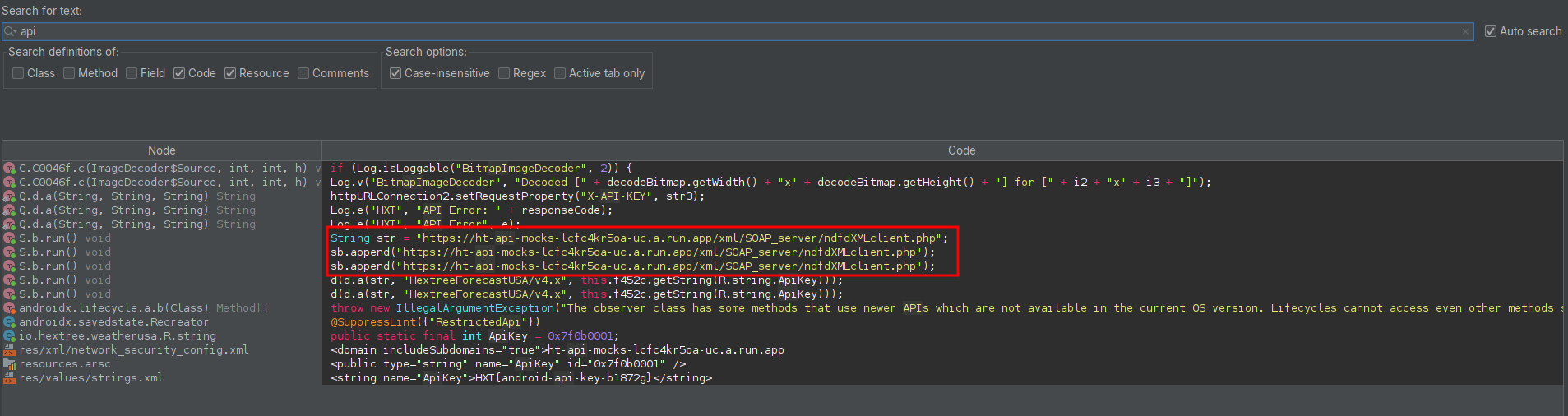Select the result row with X-API-KEY setRequestProperty
The height and width of the screenshot is (416, 1568).
(517, 196)
